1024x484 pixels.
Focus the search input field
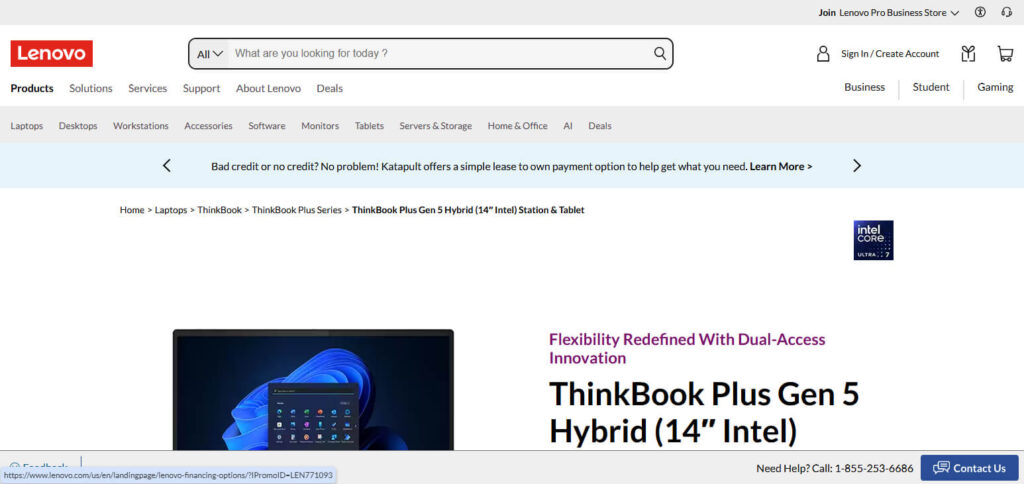[x=441, y=54]
